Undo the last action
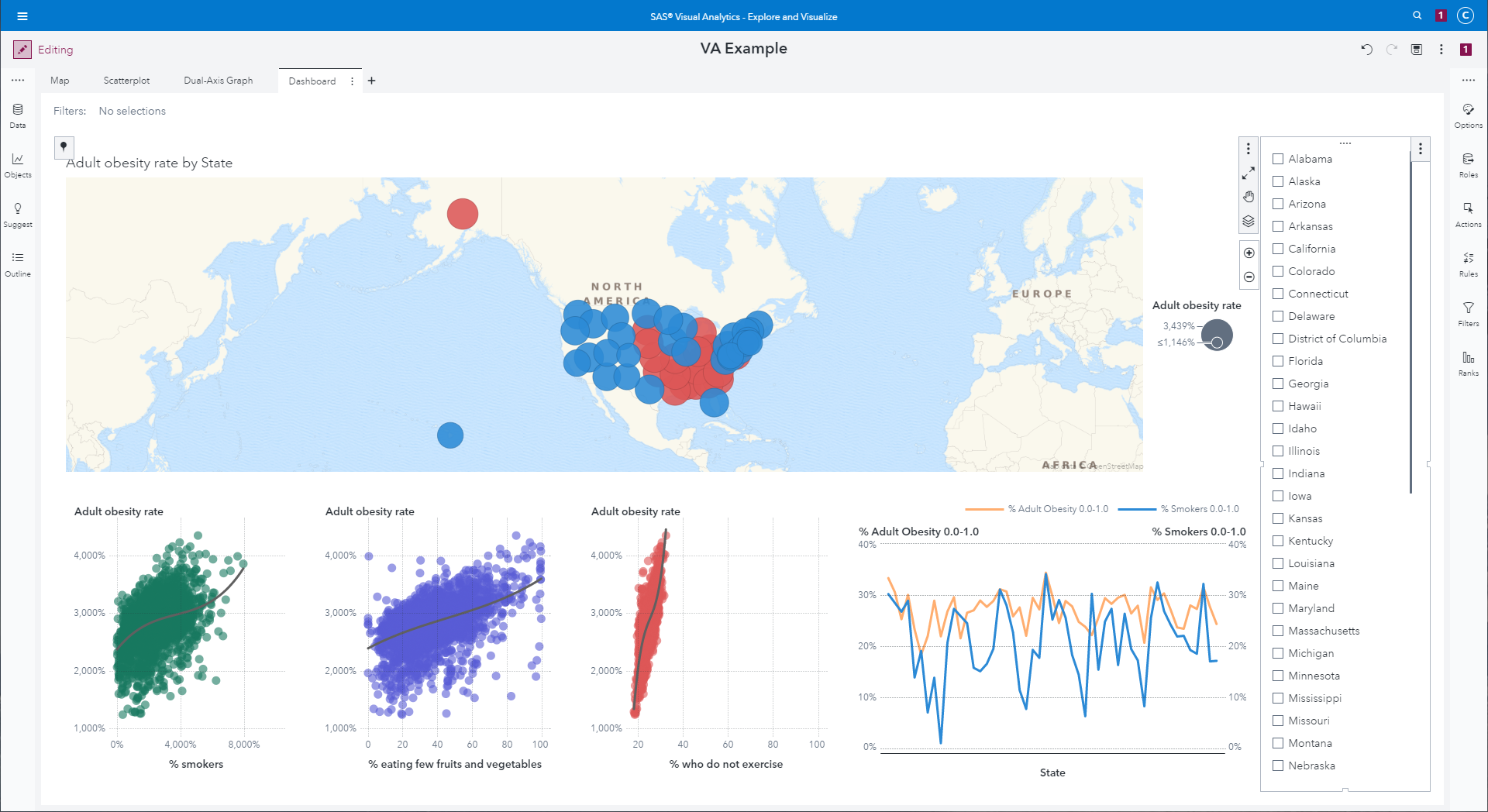Screen dimensions: 1488x812 pos(1366,50)
